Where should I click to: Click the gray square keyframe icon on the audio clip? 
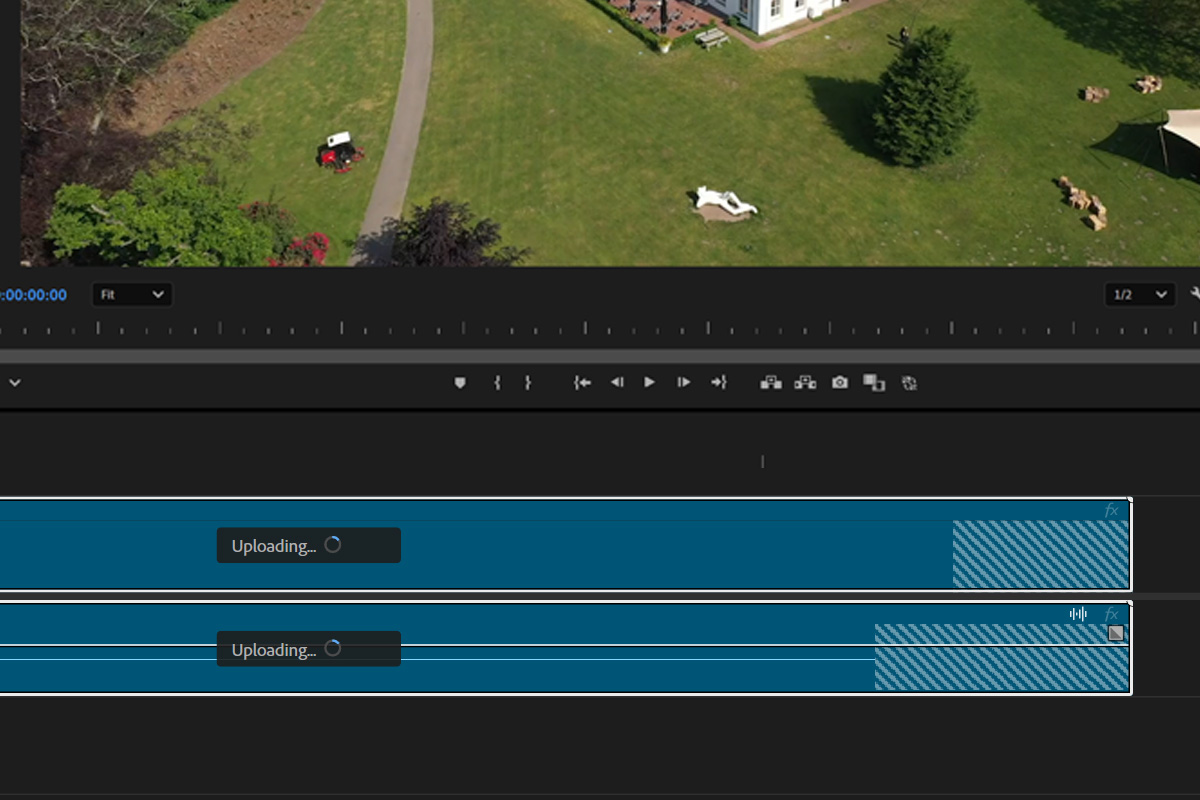pos(1116,633)
